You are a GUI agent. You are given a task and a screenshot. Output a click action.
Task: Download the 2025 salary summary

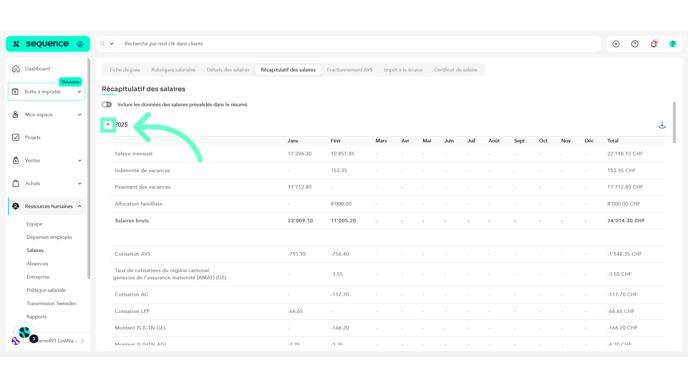662,125
